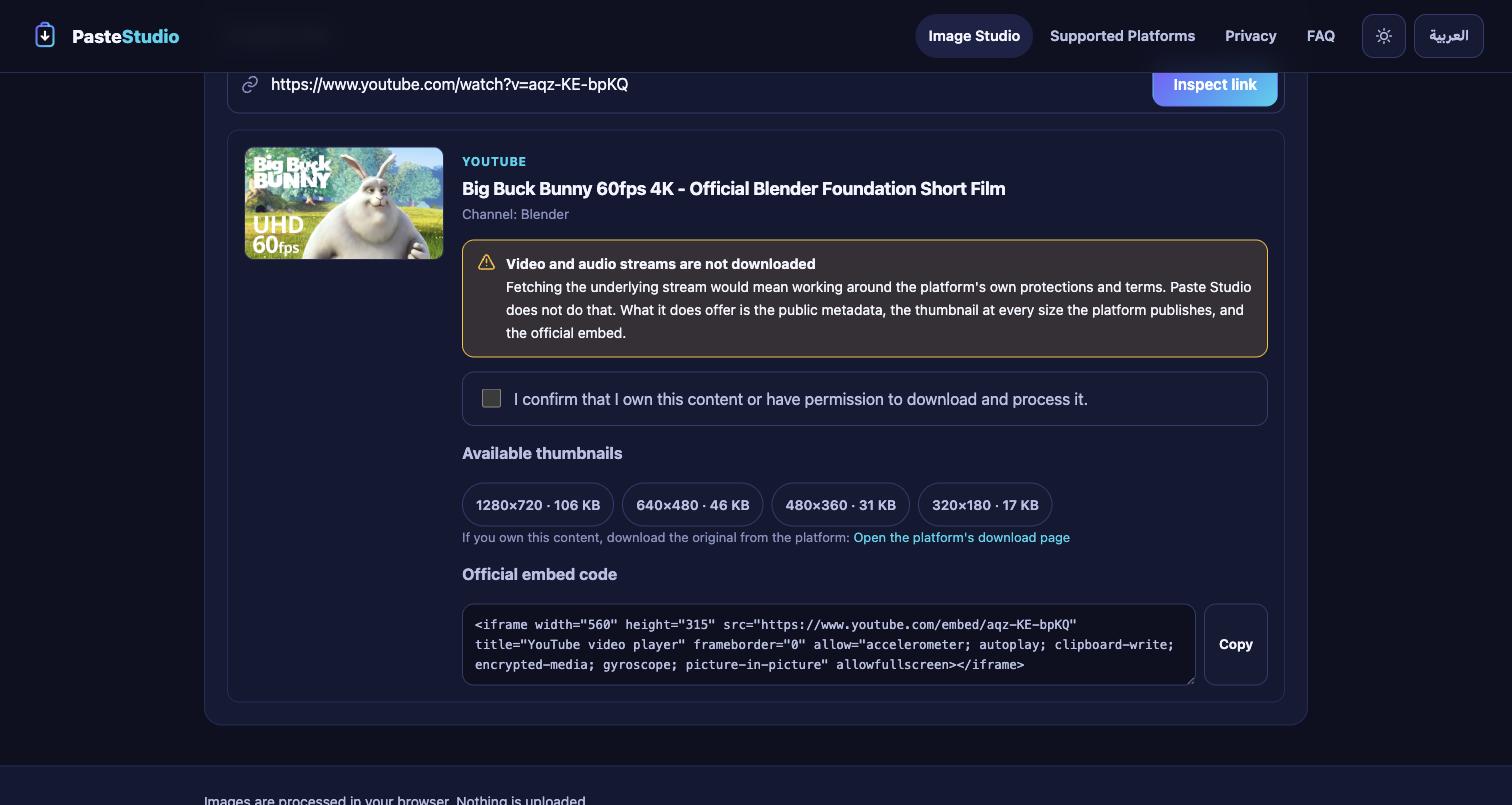The width and height of the screenshot is (1512, 805).
Task: Toggle the sun light-mode theme icon
Action: (x=1384, y=36)
